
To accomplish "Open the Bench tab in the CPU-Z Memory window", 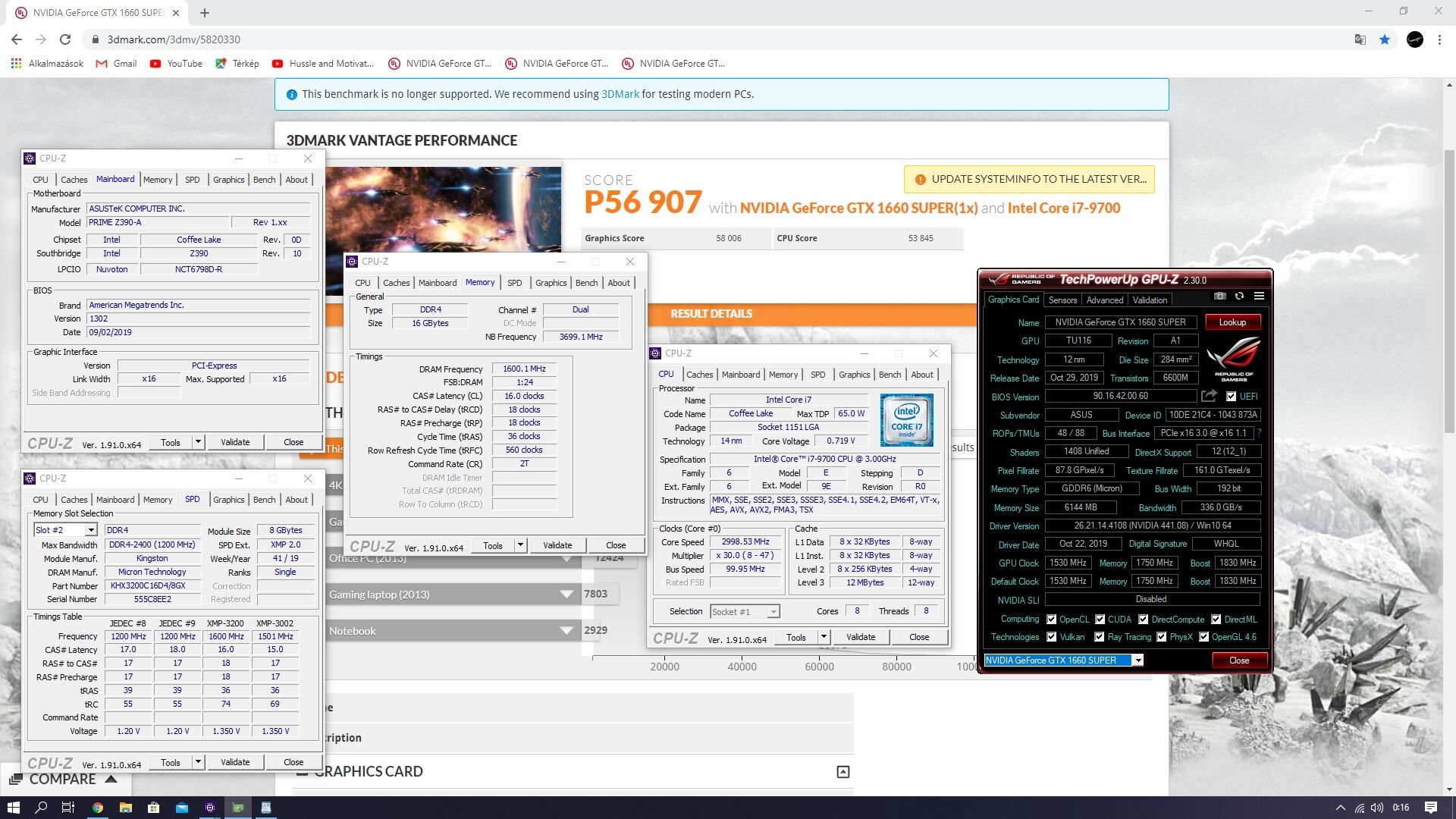I will 586,283.
